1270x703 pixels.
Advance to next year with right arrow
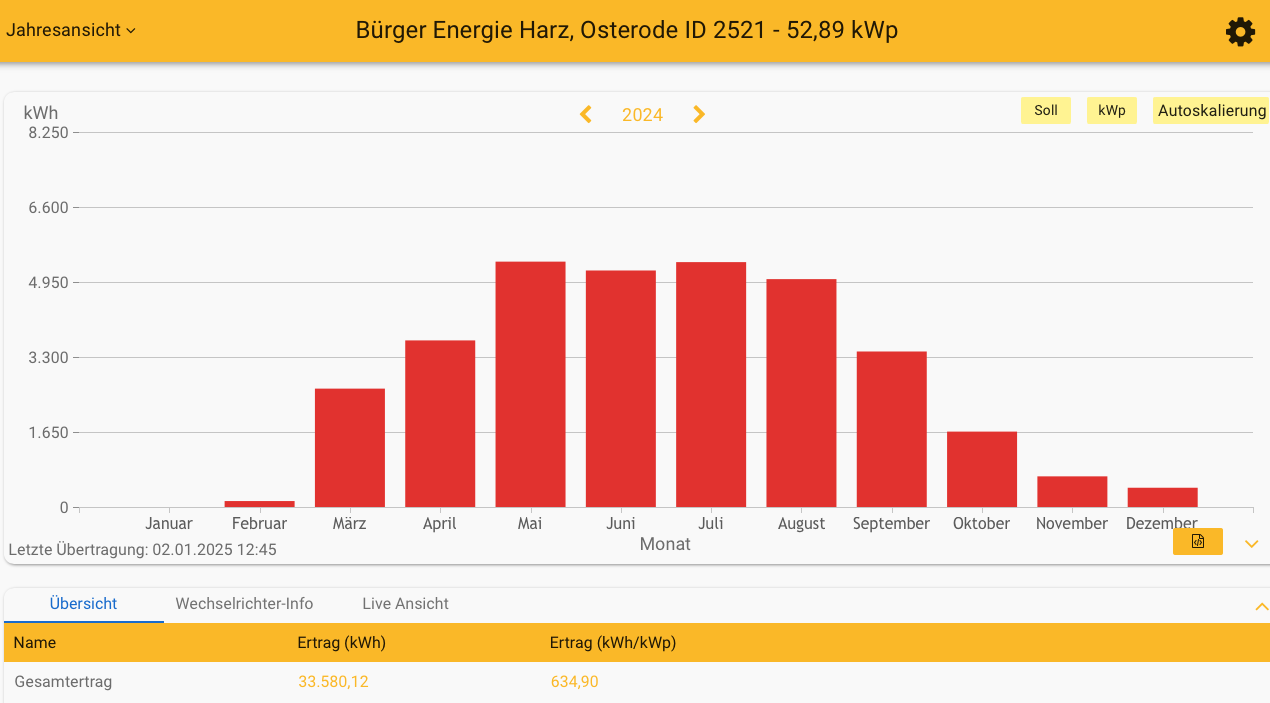[x=699, y=115]
